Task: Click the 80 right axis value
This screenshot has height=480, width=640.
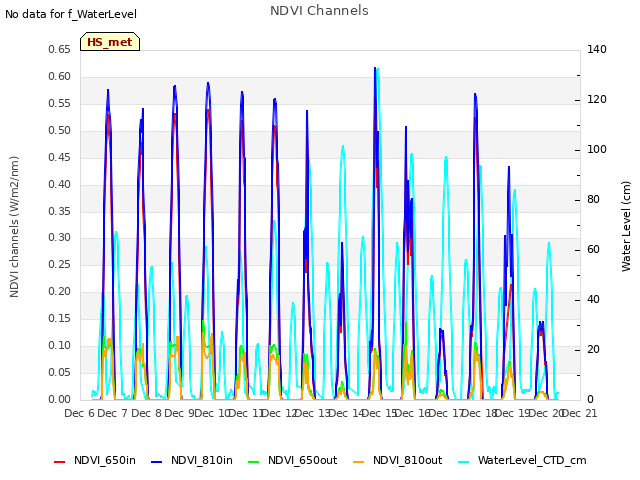Action: 593,200
